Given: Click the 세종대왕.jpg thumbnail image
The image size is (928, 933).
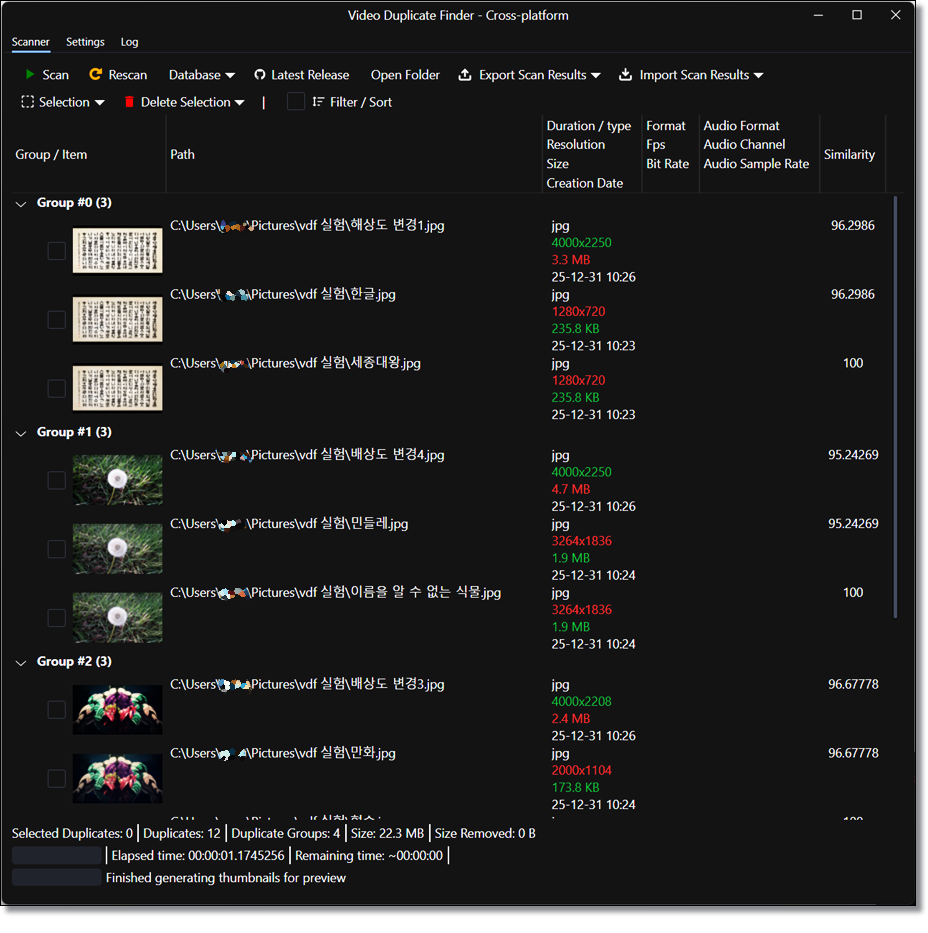Looking at the screenshot, I should (x=117, y=387).
